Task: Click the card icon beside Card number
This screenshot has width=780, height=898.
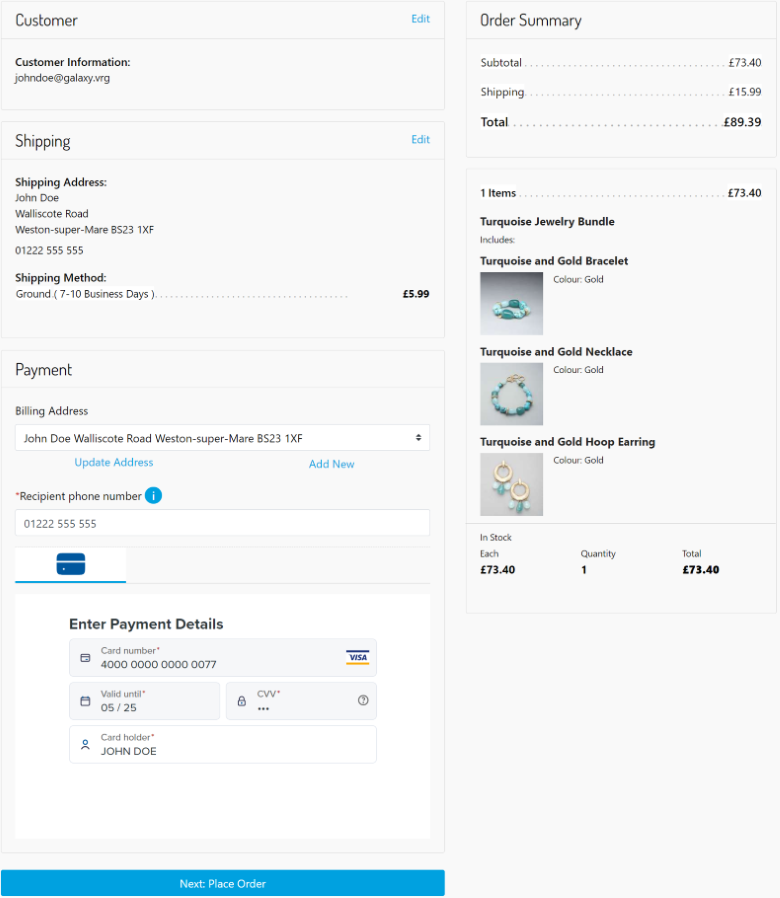Action: click(x=85, y=657)
